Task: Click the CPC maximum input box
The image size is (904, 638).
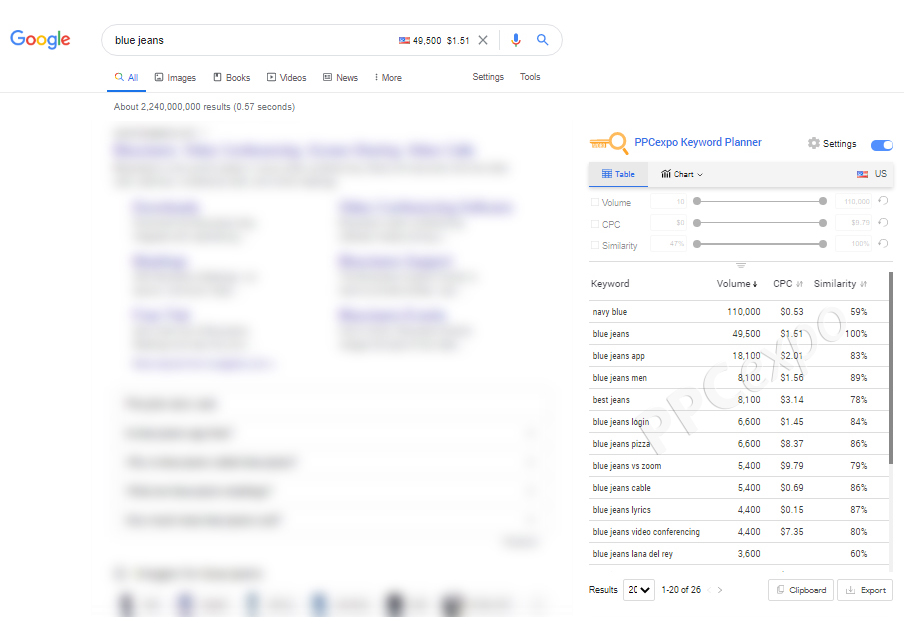Action: click(854, 222)
